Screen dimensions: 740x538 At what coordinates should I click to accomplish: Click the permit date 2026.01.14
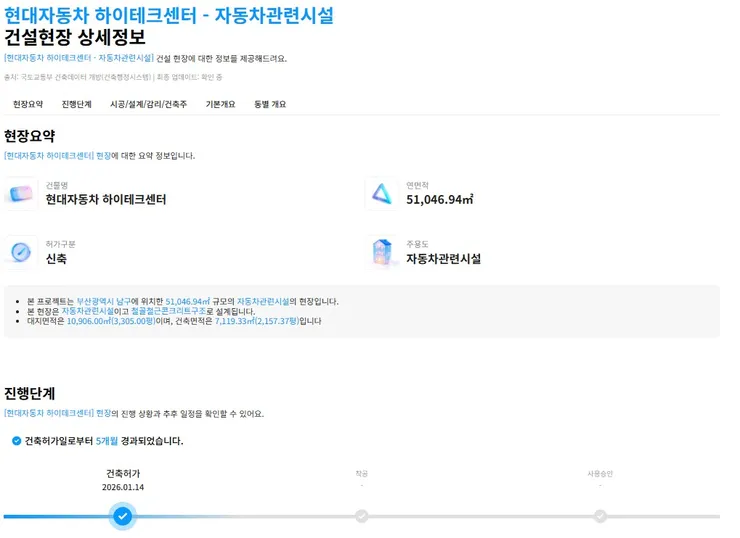(x=123, y=487)
